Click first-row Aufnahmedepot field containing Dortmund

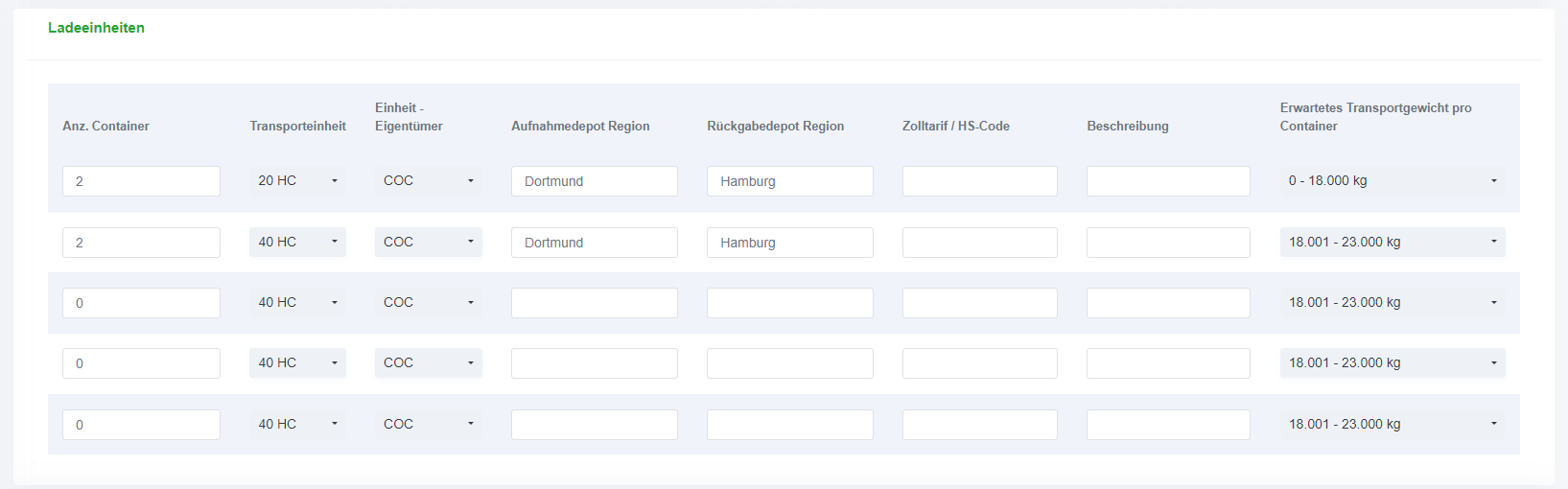pyautogui.click(x=594, y=181)
